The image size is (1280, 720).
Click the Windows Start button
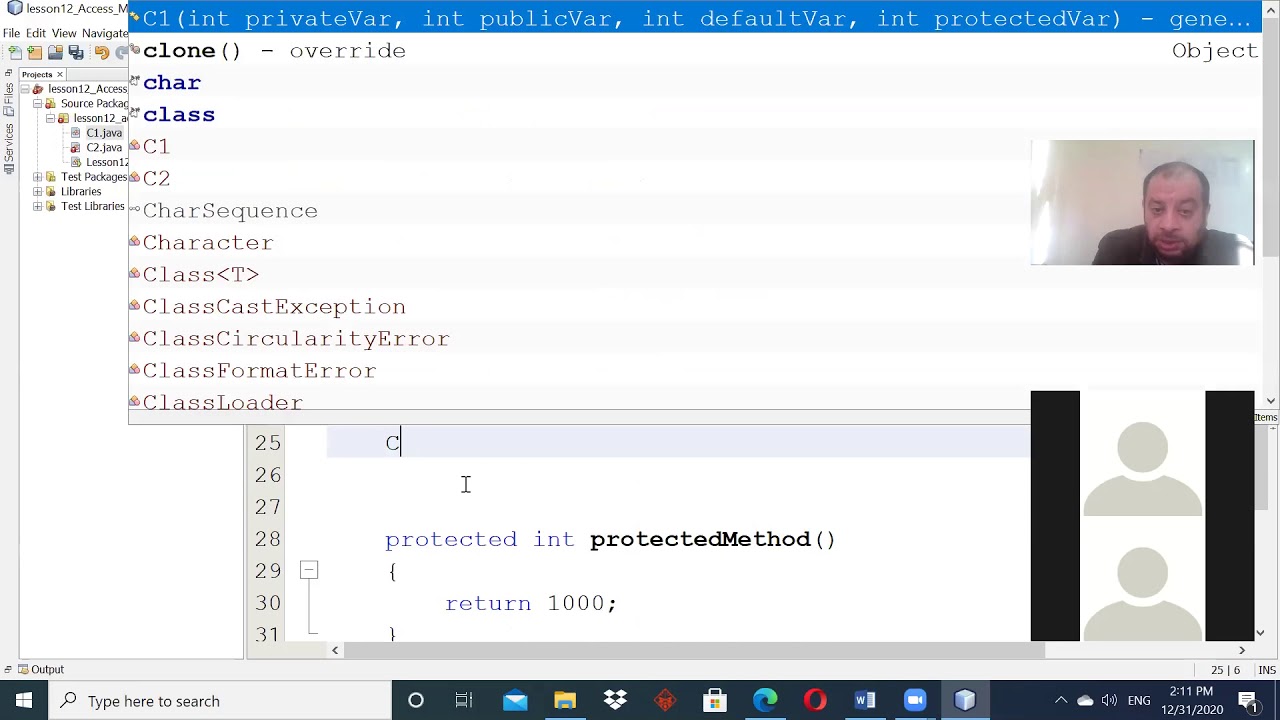(24, 700)
